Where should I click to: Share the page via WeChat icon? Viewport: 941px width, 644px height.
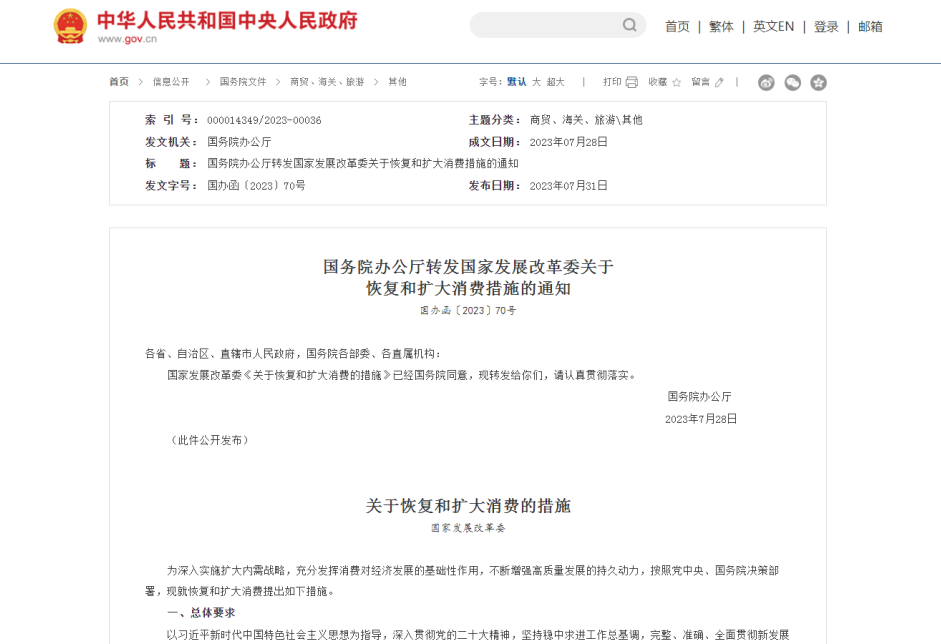click(x=792, y=83)
